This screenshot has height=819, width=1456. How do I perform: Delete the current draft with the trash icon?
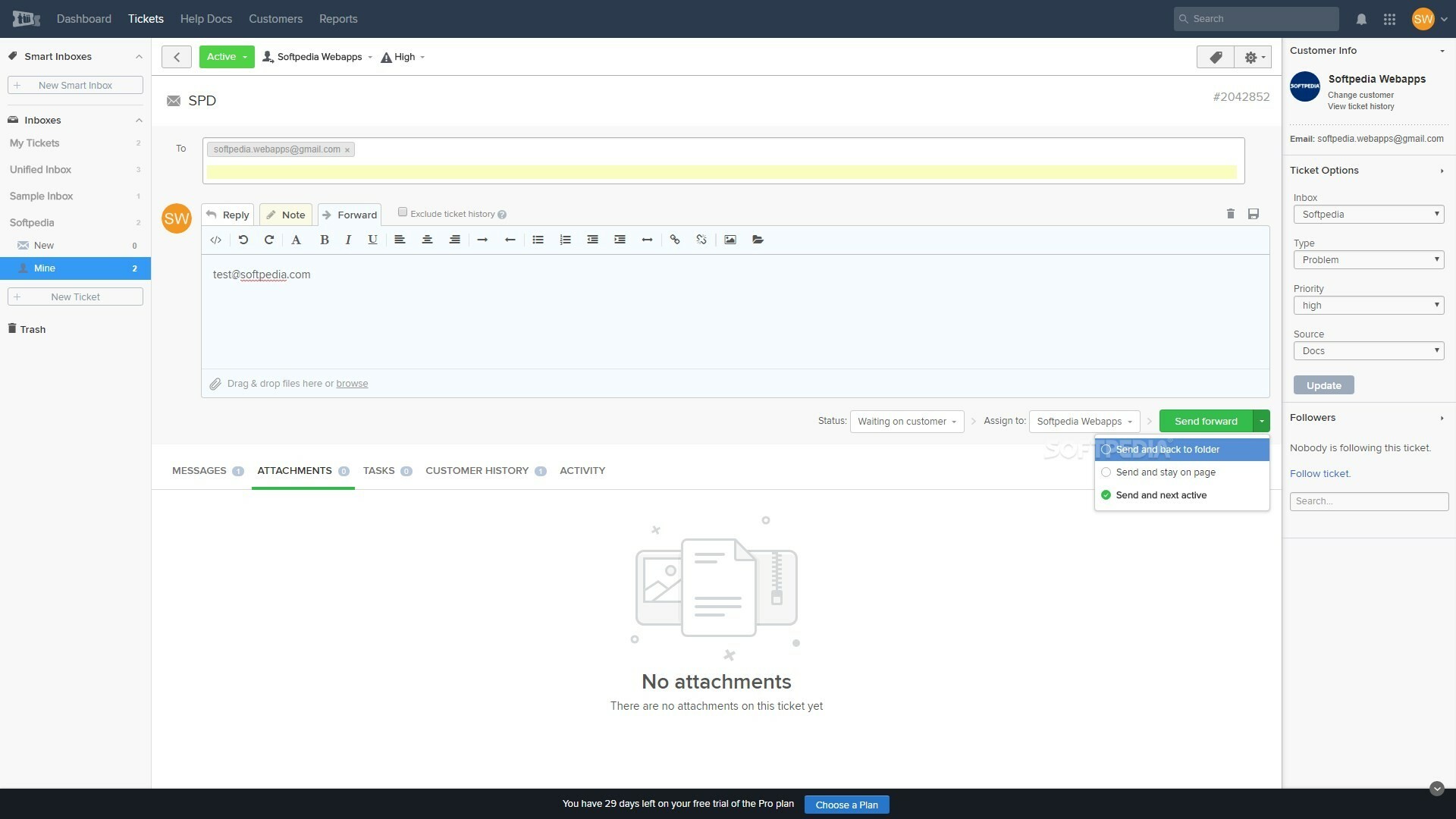[1230, 213]
